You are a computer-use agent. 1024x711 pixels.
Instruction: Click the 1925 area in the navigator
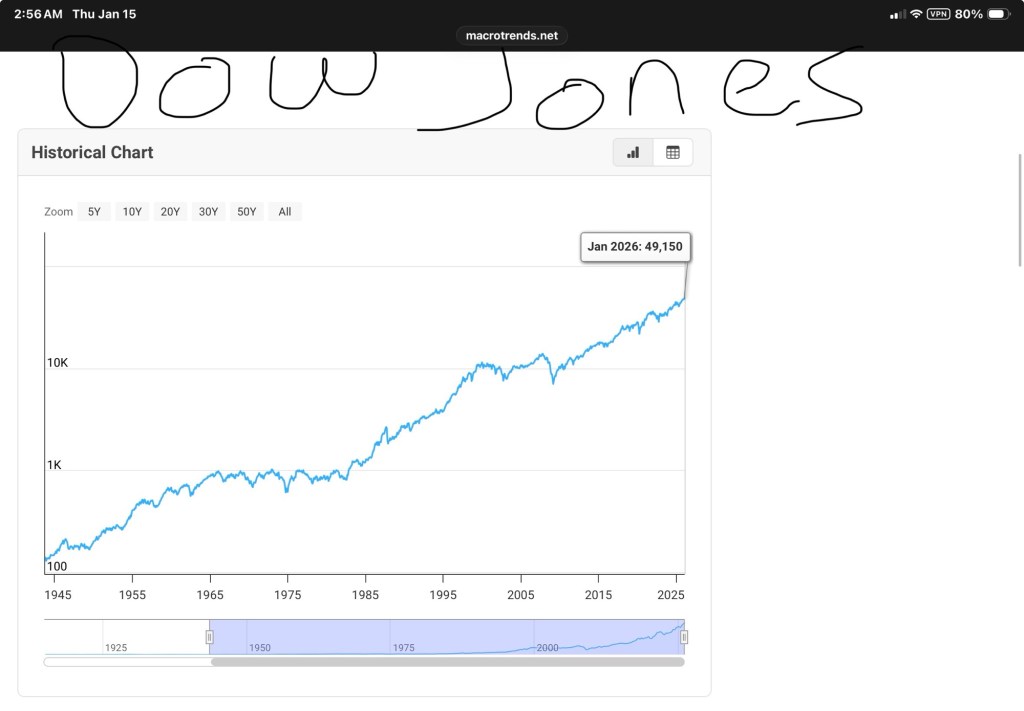(x=117, y=640)
